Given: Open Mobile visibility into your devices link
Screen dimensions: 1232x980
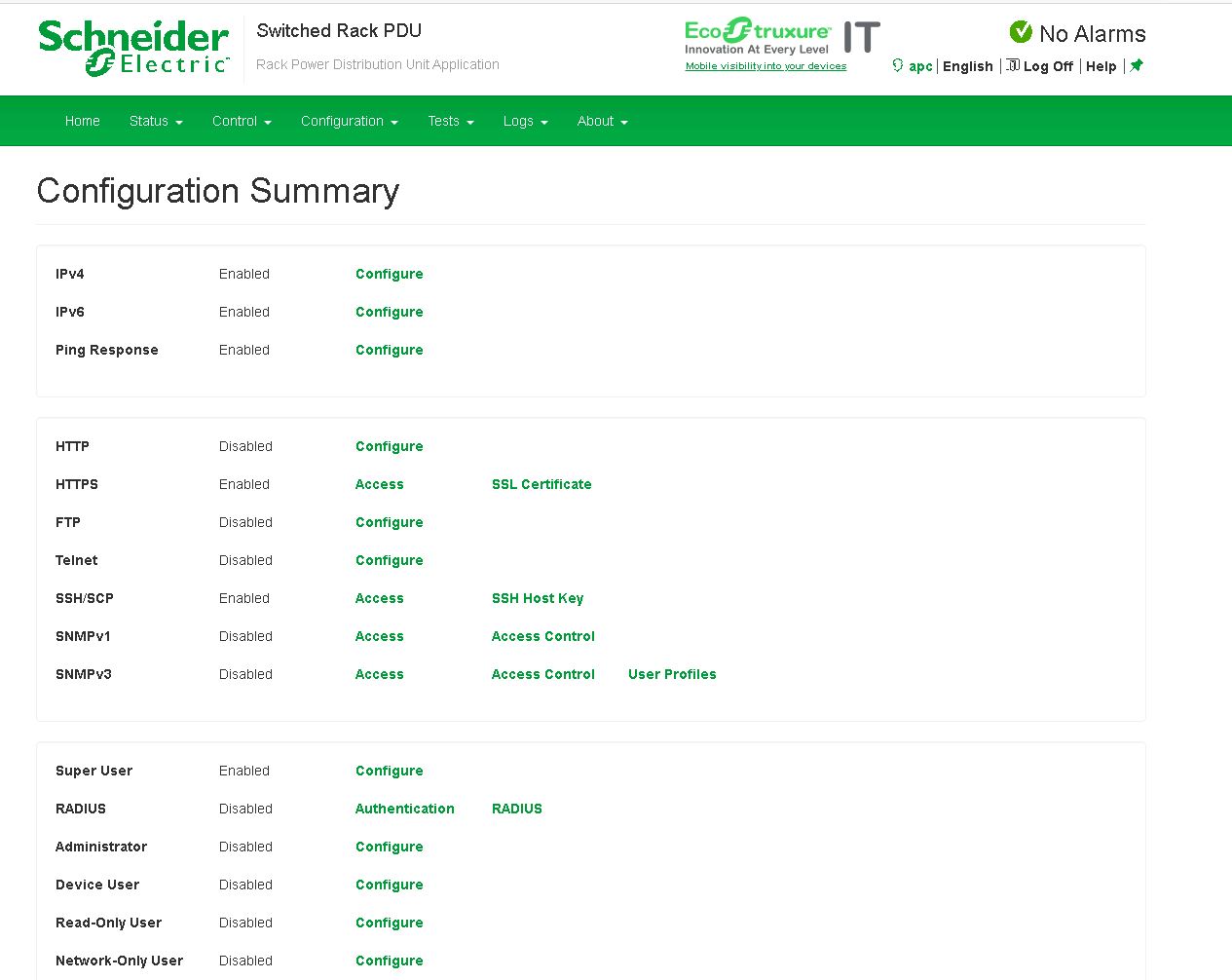Looking at the screenshot, I should 765,66.
